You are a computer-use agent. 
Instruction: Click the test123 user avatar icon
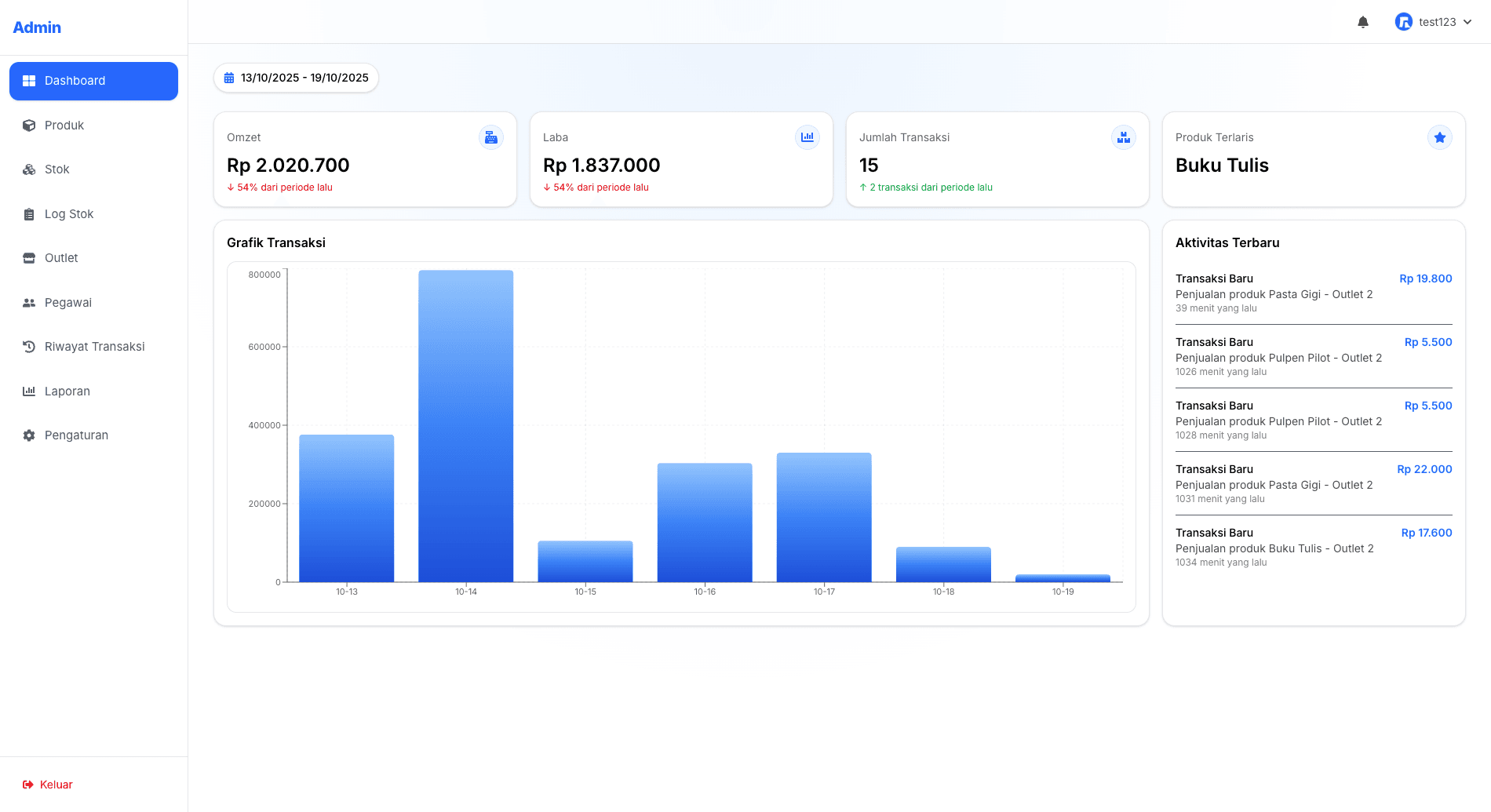click(1403, 22)
